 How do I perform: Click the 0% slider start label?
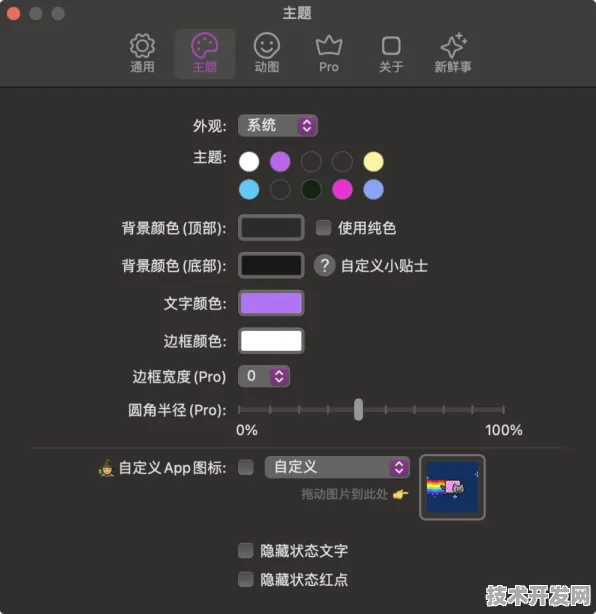click(x=247, y=430)
